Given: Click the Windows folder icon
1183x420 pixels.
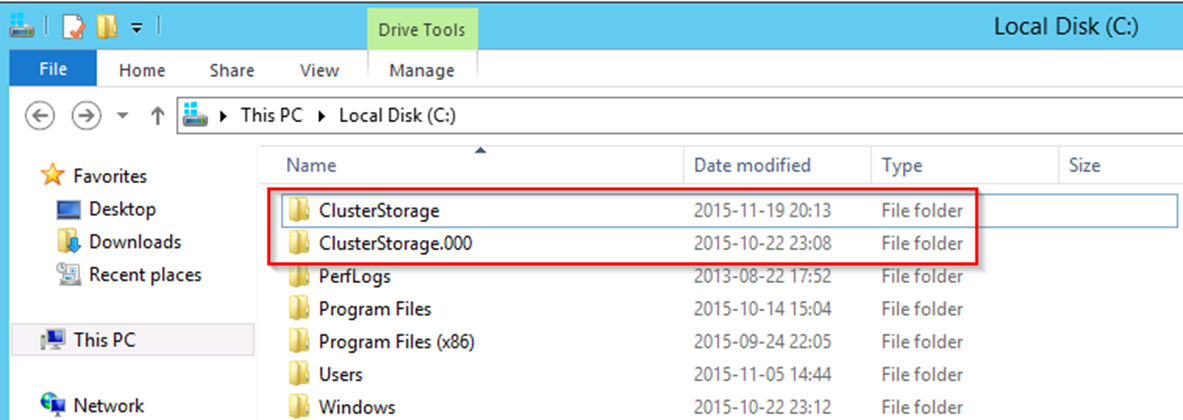Looking at the screenshot, I should click(300, 407).
